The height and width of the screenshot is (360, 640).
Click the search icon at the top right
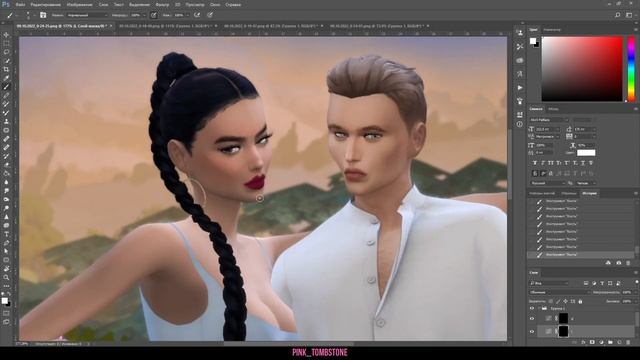tap(618, 15)
